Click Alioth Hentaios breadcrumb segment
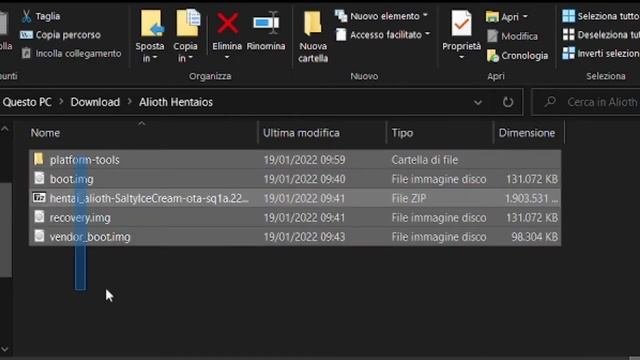This screenshot has width=640, height=360. click(x=176, y=102)
